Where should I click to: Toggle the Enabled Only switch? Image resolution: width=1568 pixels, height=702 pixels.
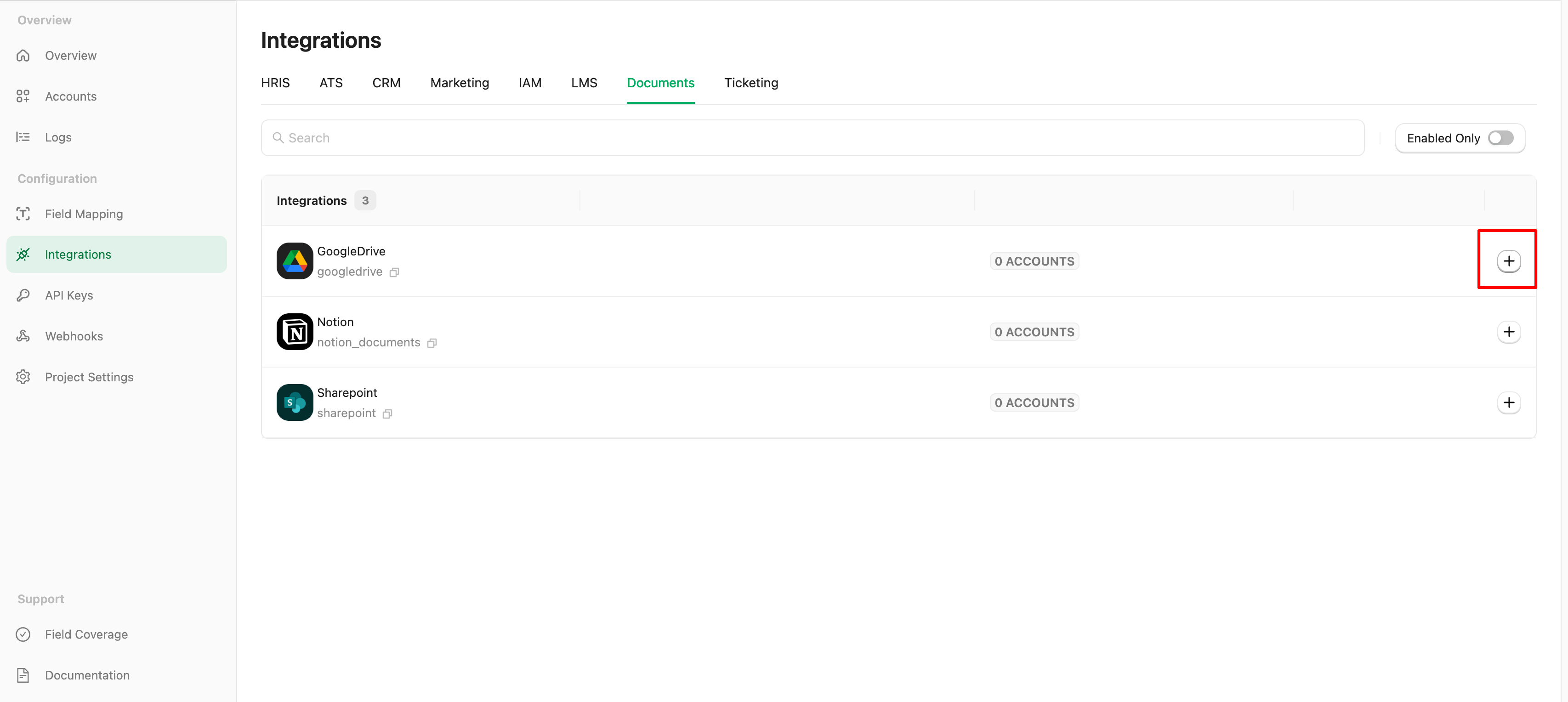coord(1500,137)
